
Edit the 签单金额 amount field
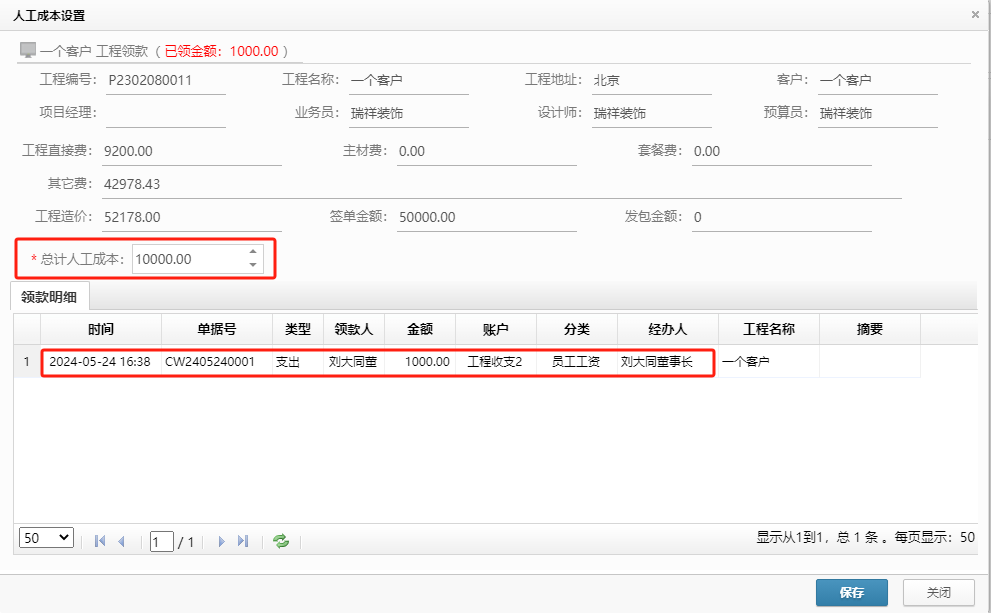487,217
